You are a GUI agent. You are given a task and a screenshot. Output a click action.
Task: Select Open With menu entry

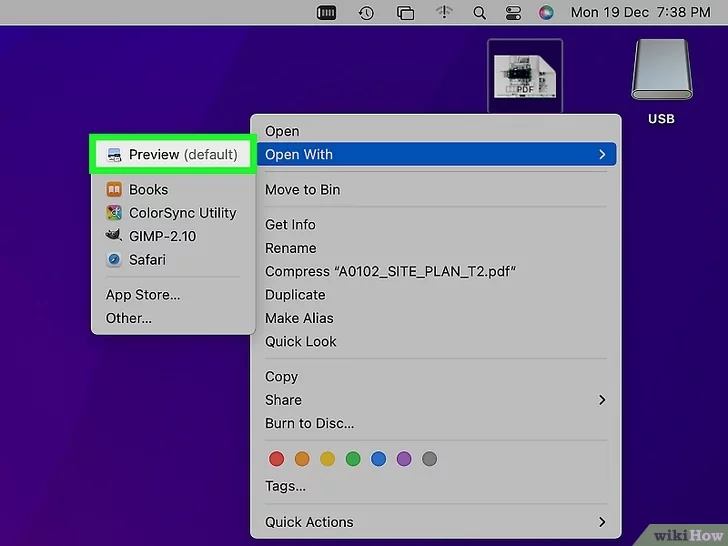pyautogui.click(x=436, y=154)
